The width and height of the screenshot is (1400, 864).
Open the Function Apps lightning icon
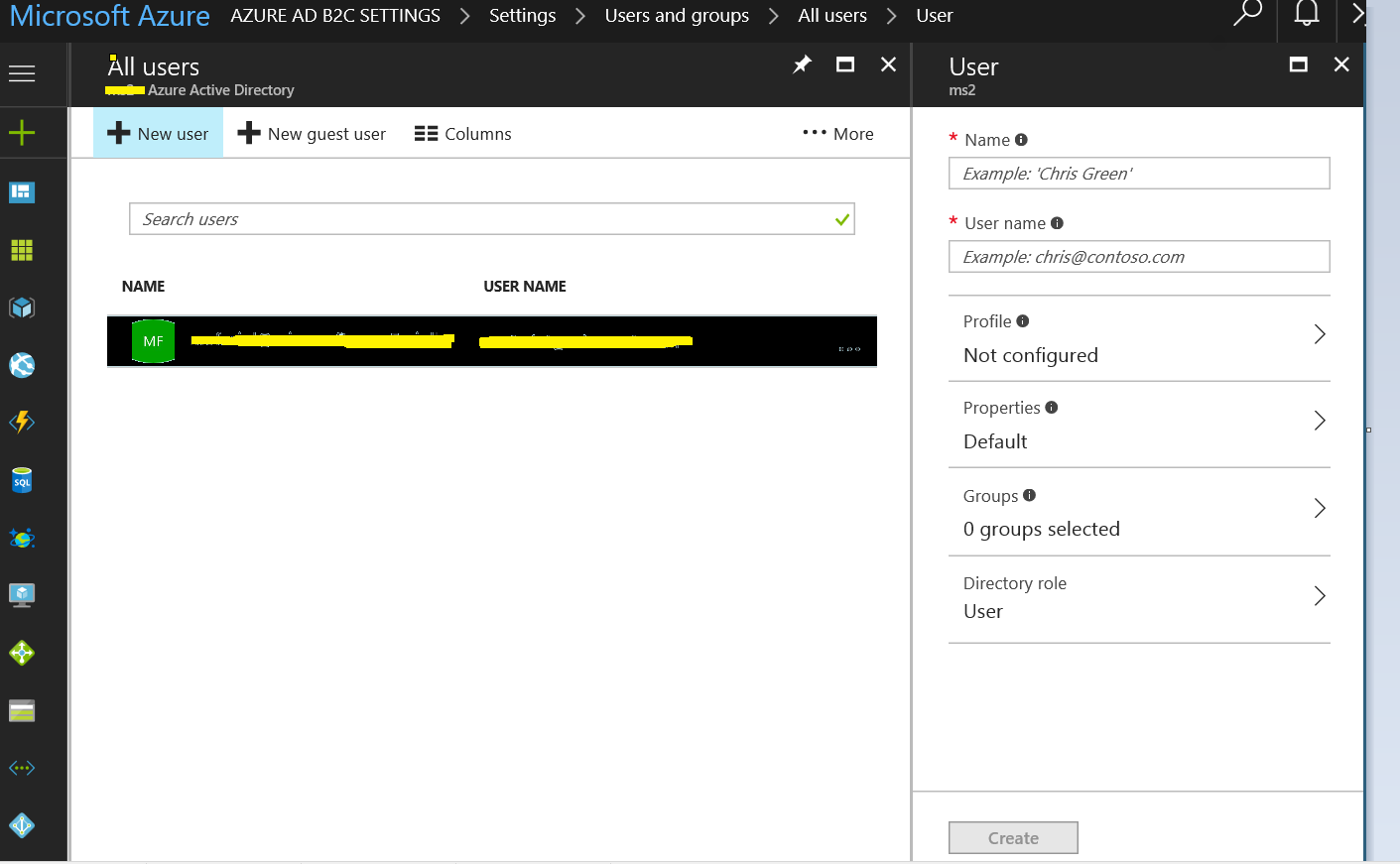pos(22,423)
